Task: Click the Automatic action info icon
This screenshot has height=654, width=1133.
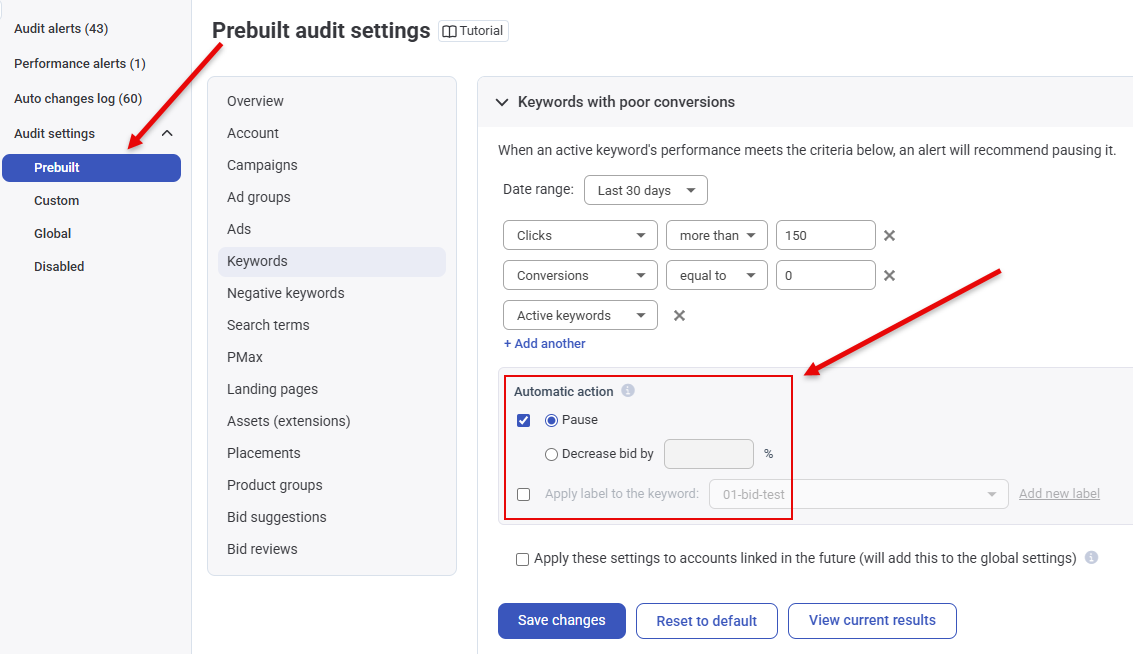Action: pyautogui.click(x=628, y=391)
